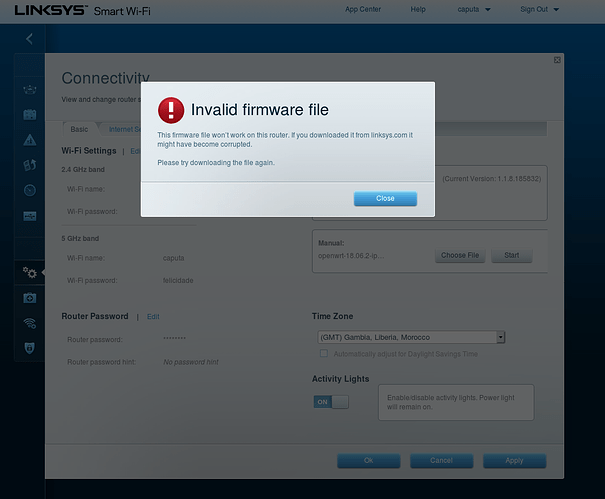Expand the Sign Out dropdown arrow
The width and height of the screenshot is (605, 499).
coord(556,10)
